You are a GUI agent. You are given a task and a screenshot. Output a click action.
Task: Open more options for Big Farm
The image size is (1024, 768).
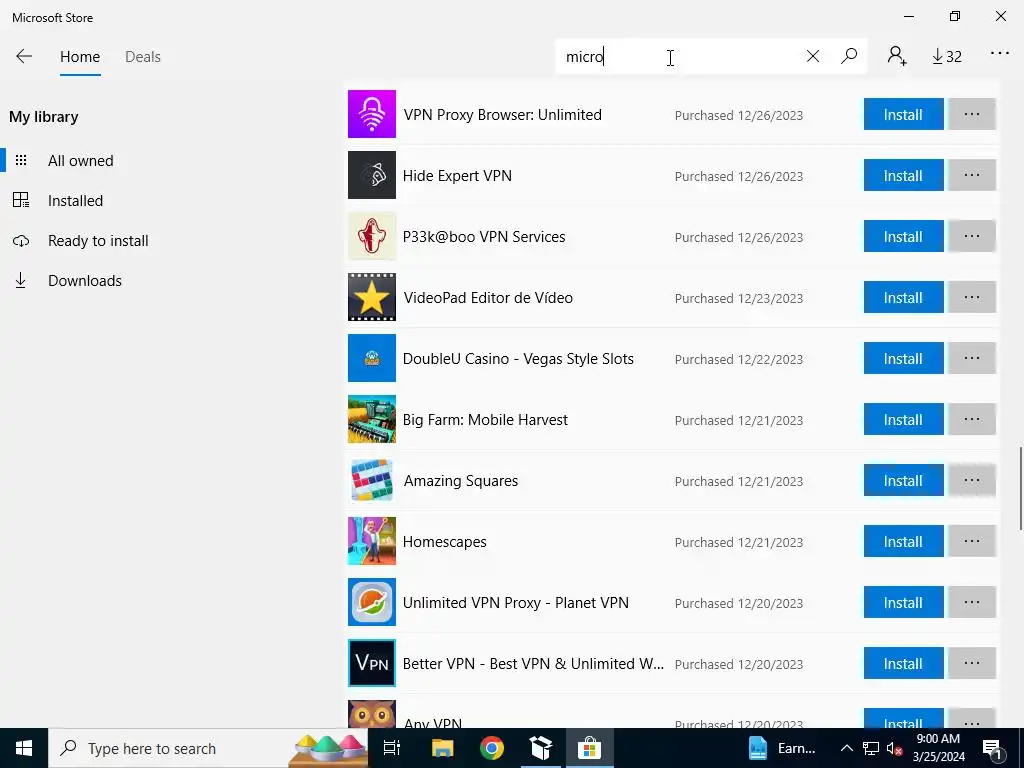coord(972,419)
